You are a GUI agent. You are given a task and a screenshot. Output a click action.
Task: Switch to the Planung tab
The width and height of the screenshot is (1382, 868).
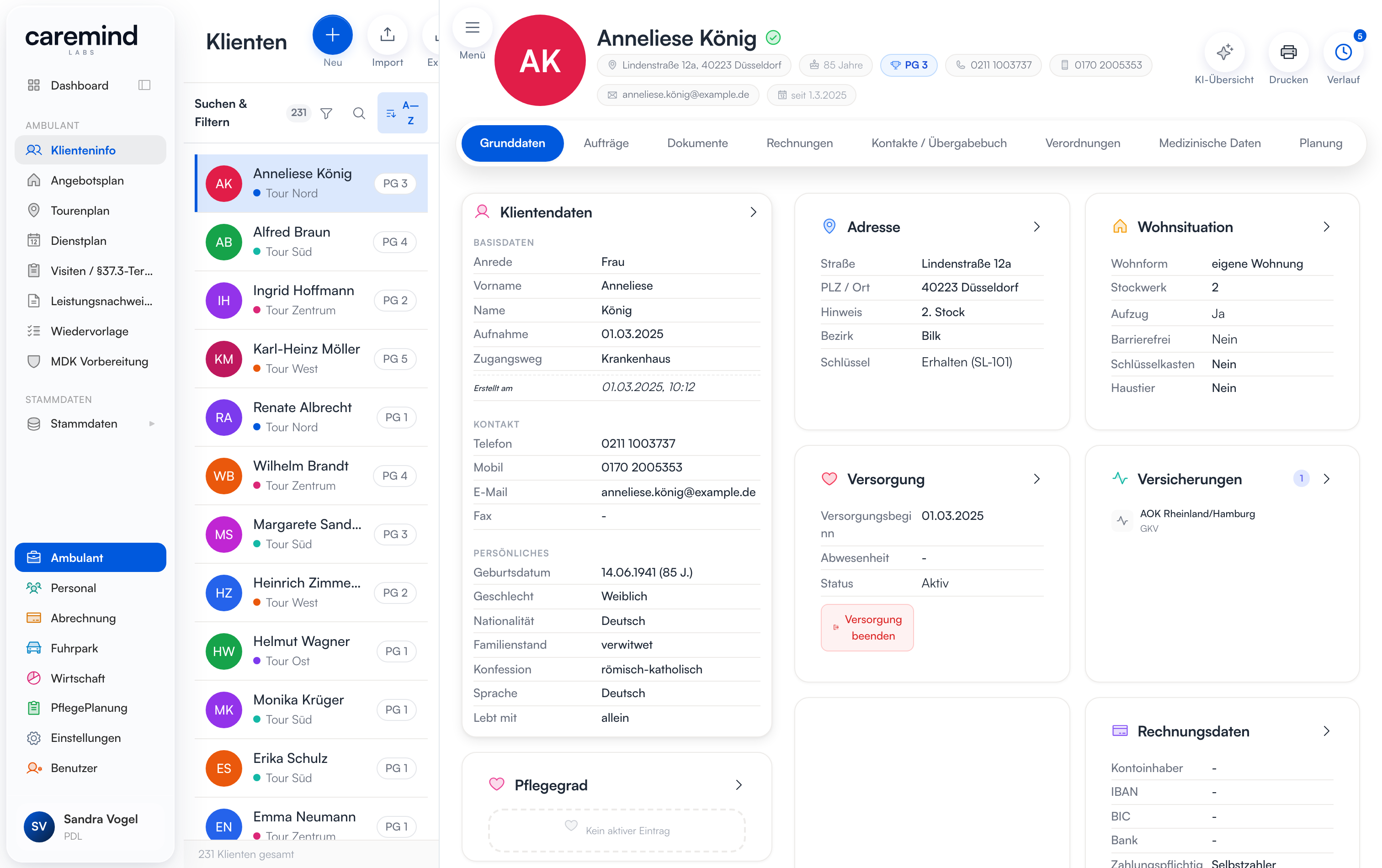1321,143
